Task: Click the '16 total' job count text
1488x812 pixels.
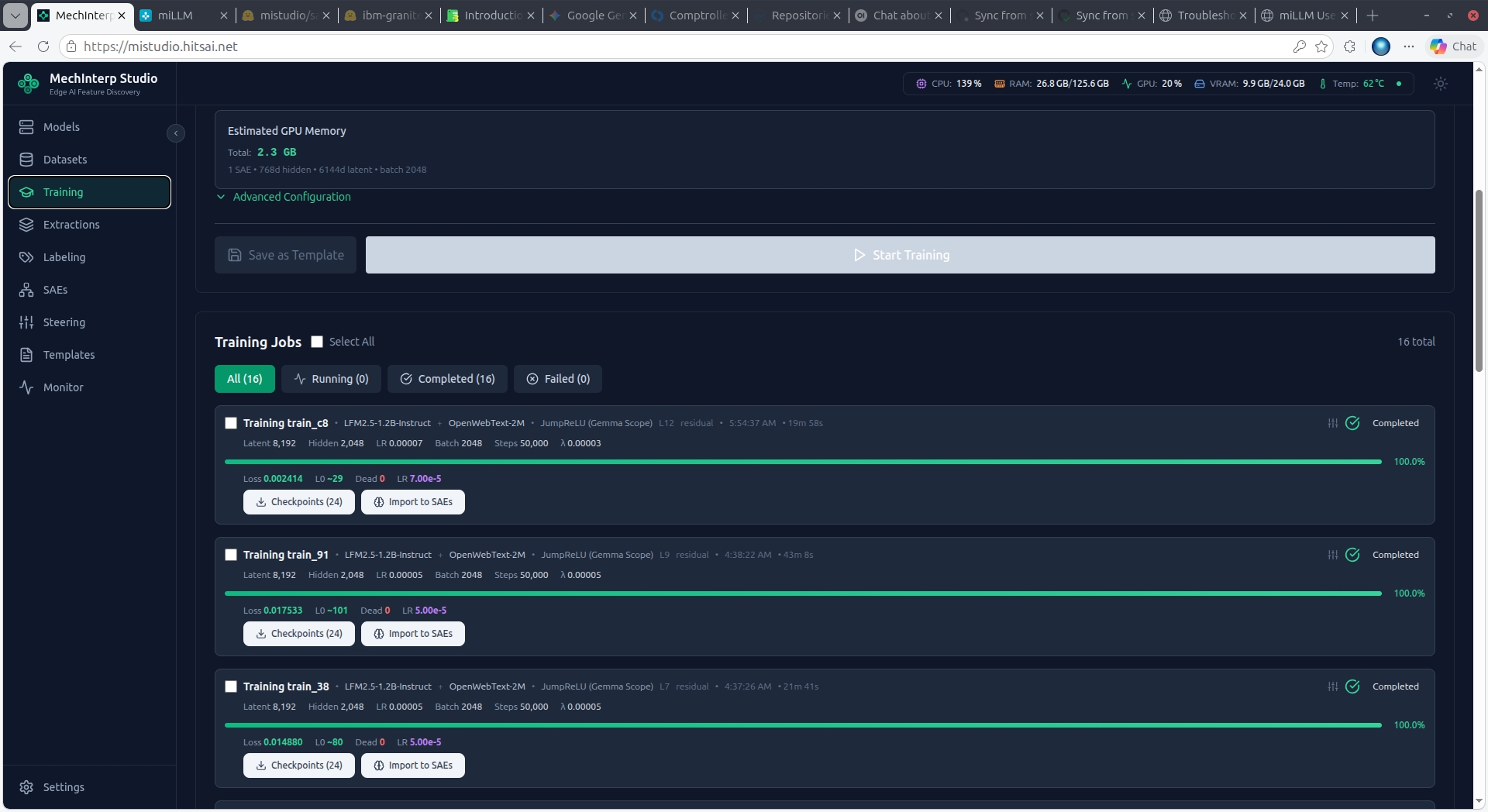Action: click(x=1416, y=342)
